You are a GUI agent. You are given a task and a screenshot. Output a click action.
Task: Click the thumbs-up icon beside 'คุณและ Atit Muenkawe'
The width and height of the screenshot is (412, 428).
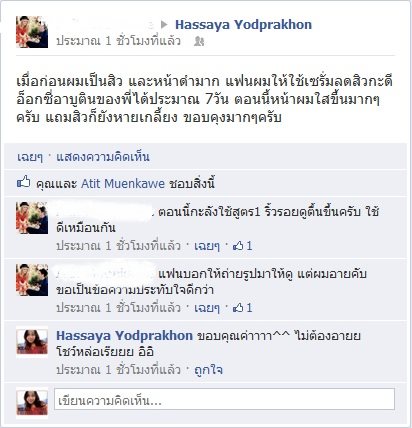coord(23,182)
